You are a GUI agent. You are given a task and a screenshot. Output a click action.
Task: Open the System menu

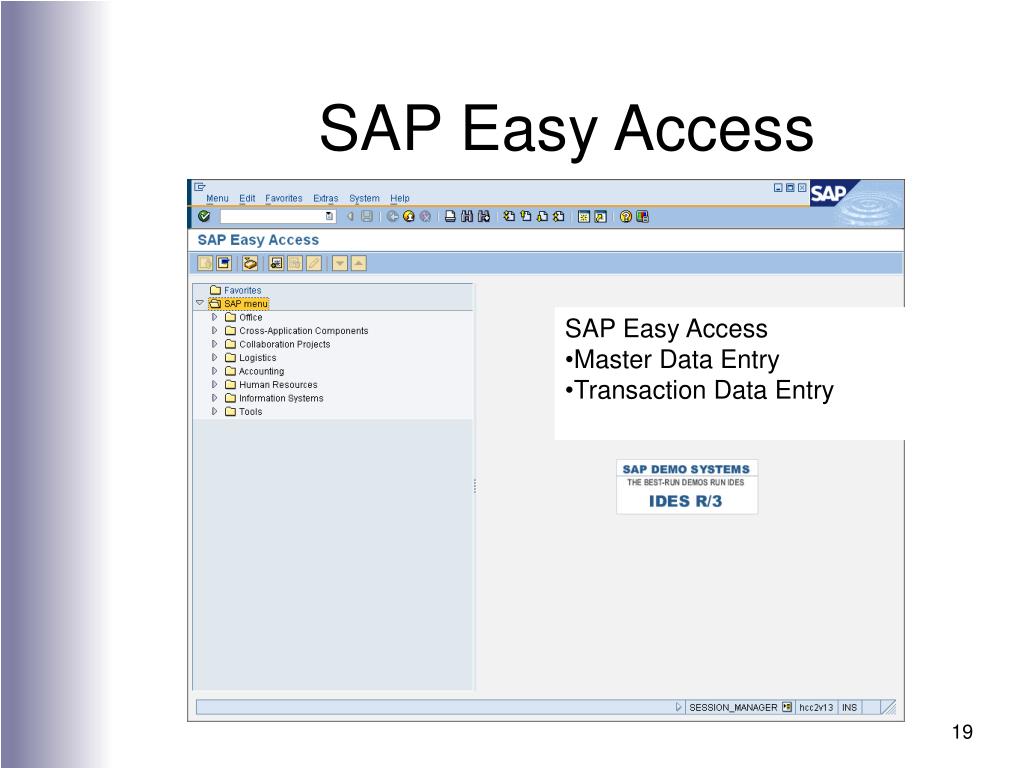[364, 199]
